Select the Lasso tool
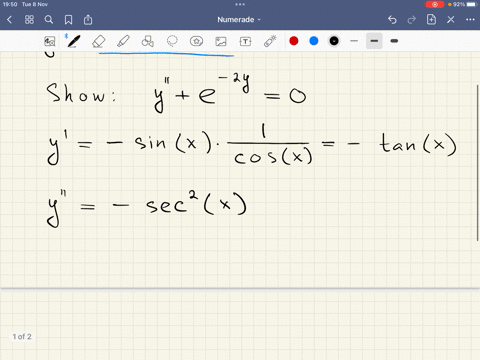 [172, 41]
